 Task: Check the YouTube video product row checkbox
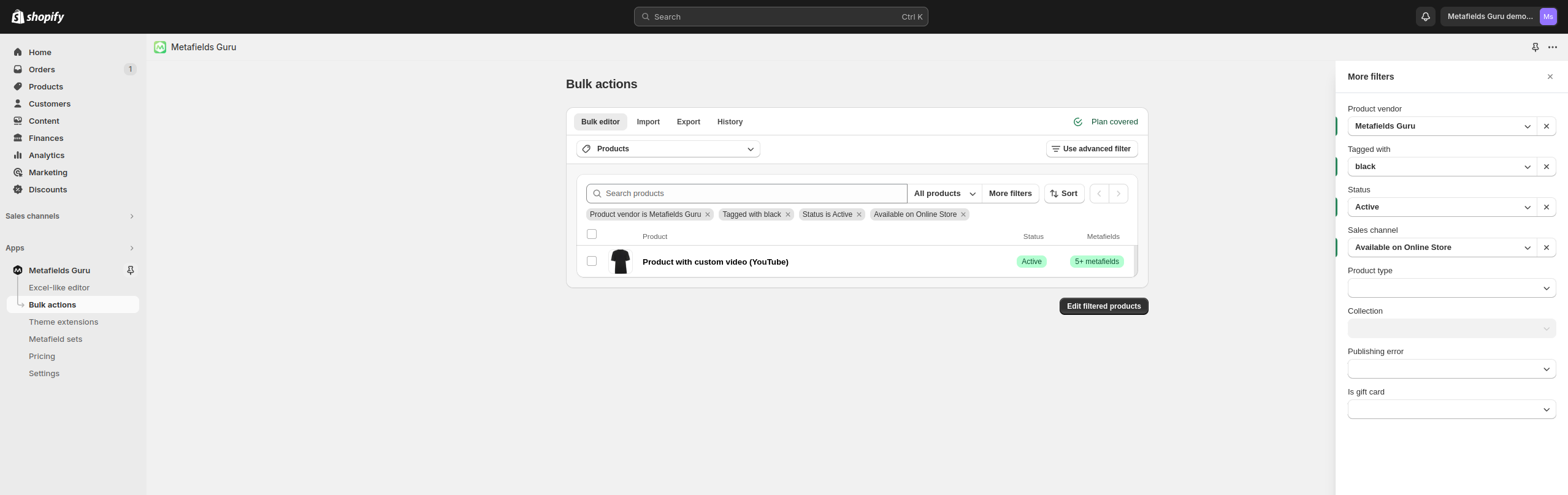592,261
